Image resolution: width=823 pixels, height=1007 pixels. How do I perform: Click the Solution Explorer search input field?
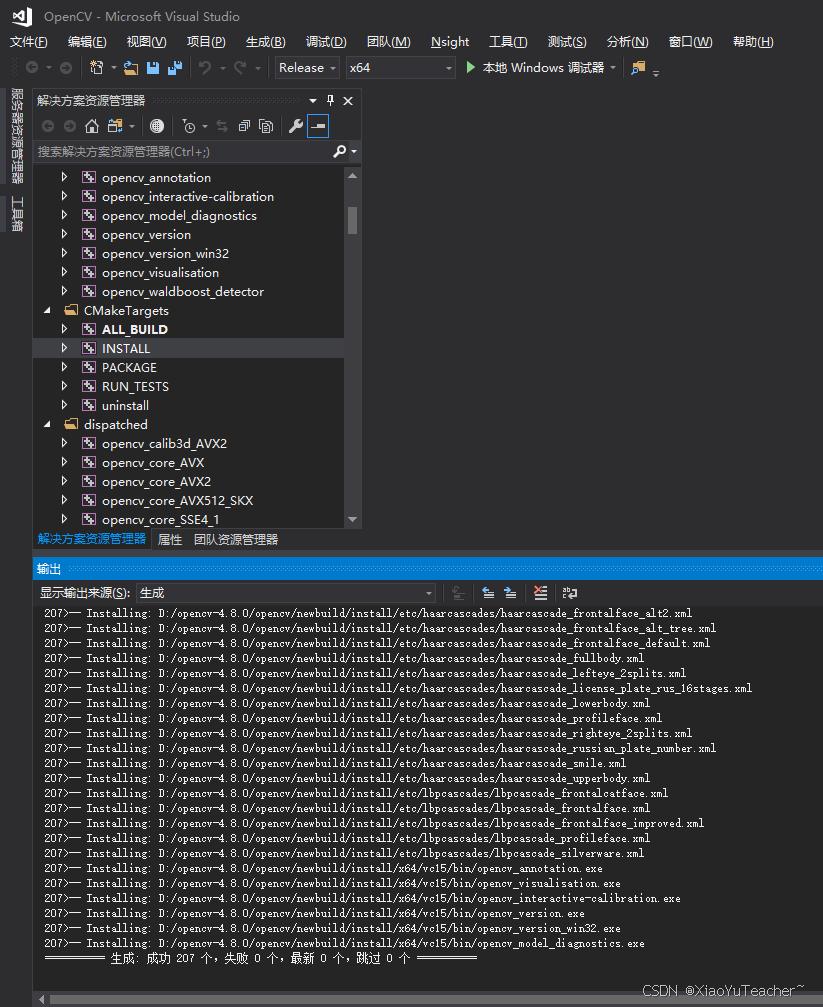click(183, 152)
